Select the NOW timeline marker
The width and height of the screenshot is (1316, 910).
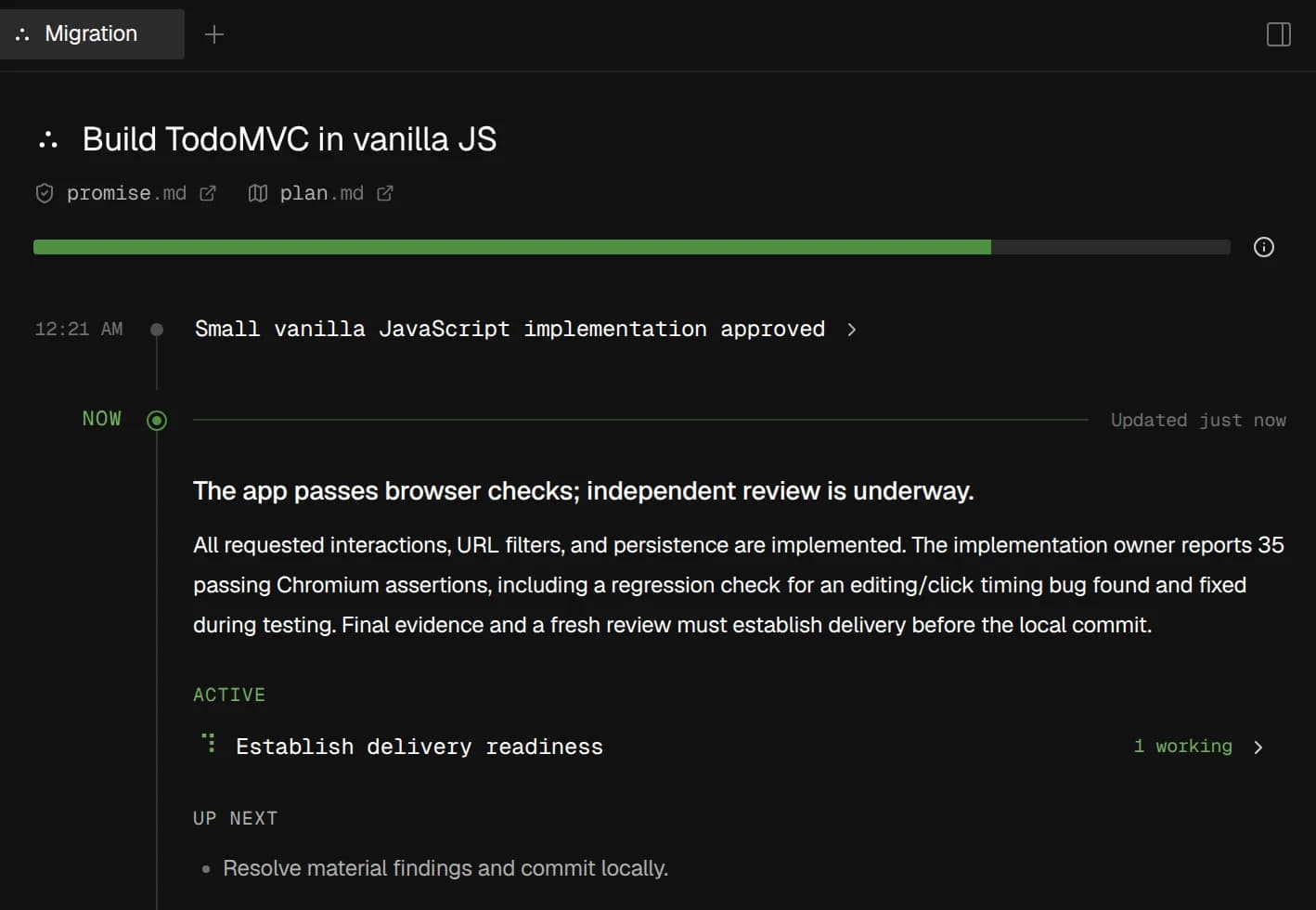(x=157, y=421)
